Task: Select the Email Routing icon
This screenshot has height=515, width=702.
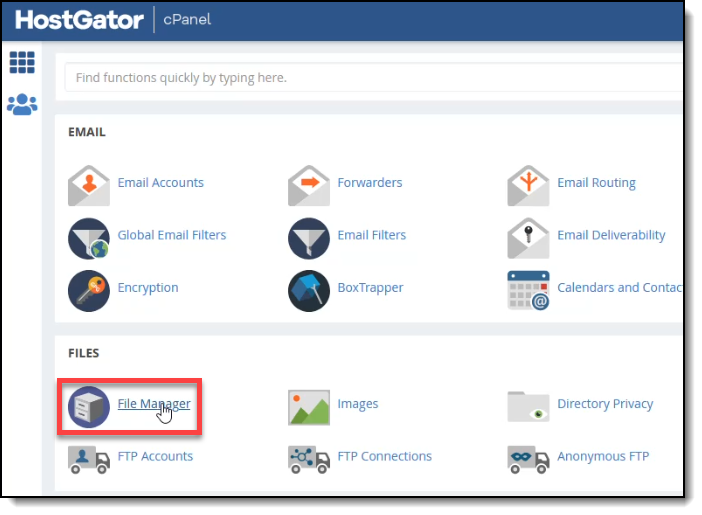Action: tap(528, 184)
